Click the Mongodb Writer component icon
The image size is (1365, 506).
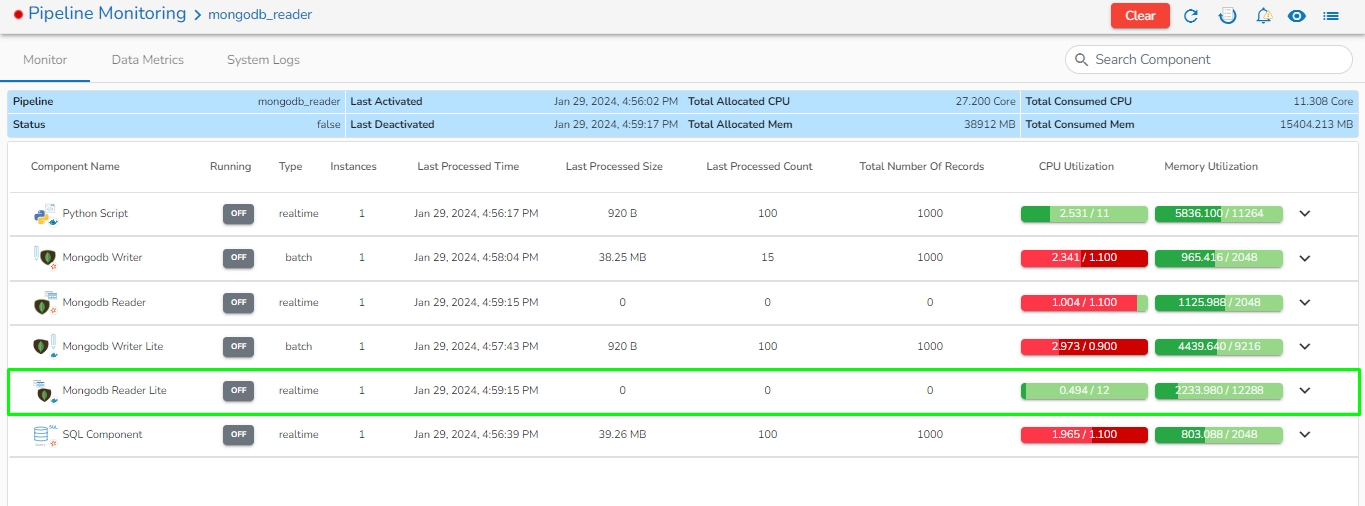43,258
